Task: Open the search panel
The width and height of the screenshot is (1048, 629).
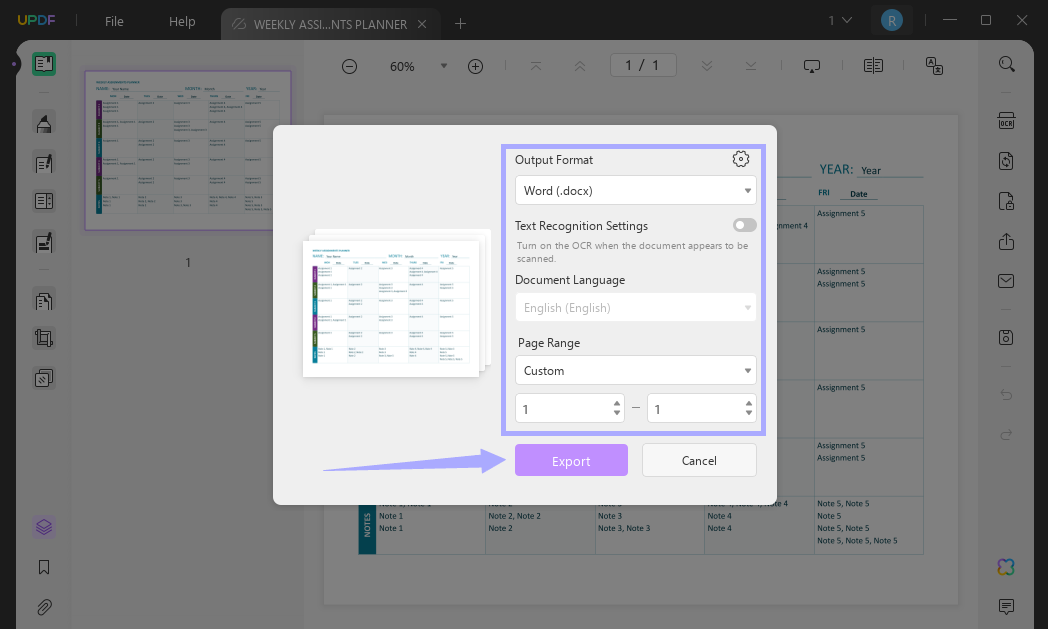Action: 1006,63
